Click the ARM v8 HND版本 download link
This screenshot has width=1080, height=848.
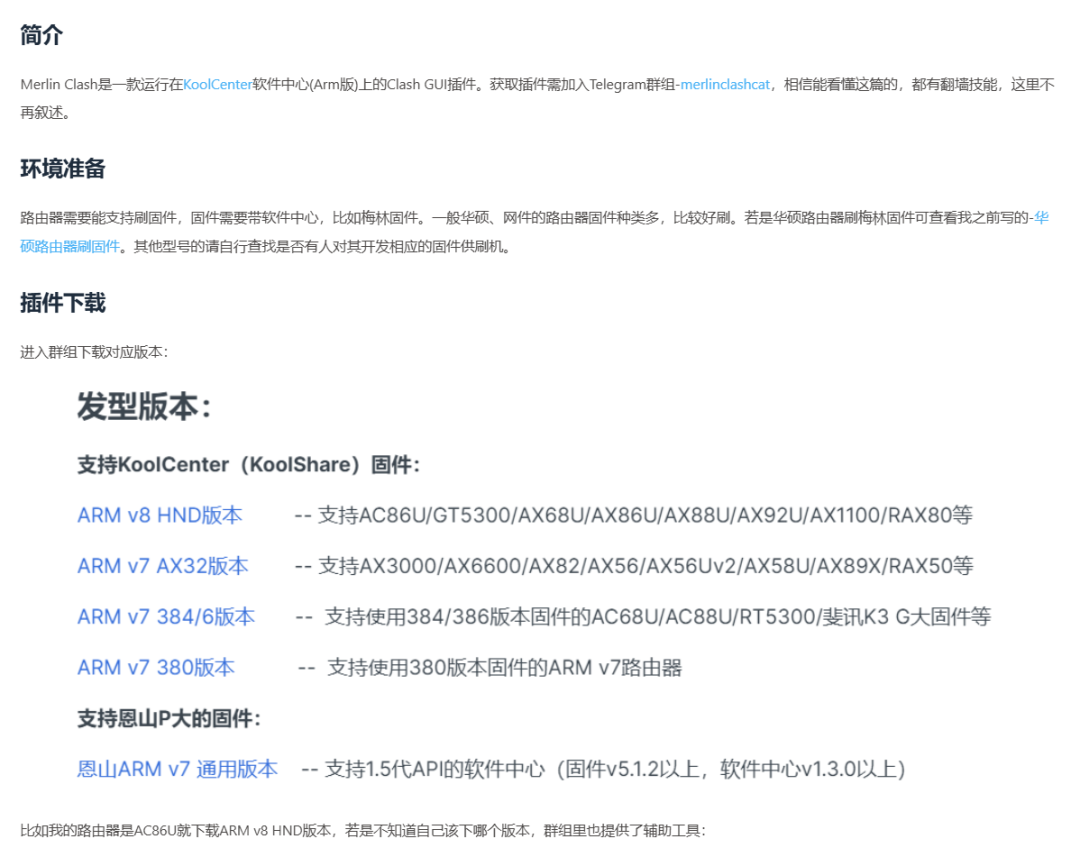[160, 515]
